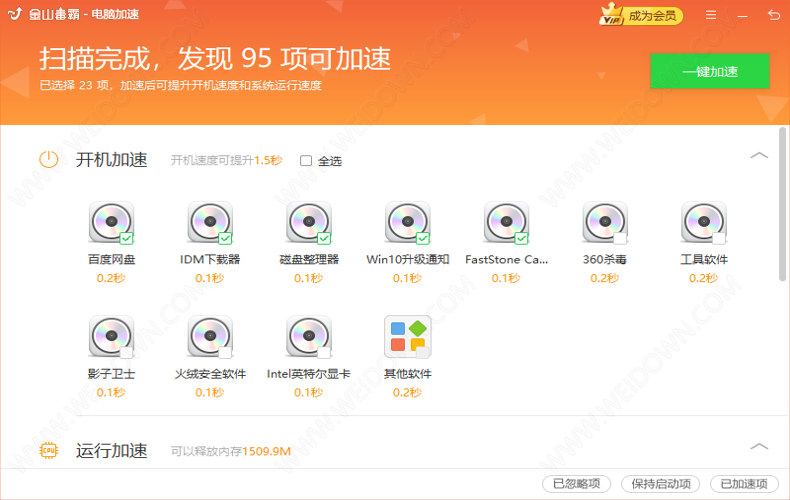790x500 pixels.
Task: Check the Intel英特尔显卡 item checkbox
Action: (324, 353)
